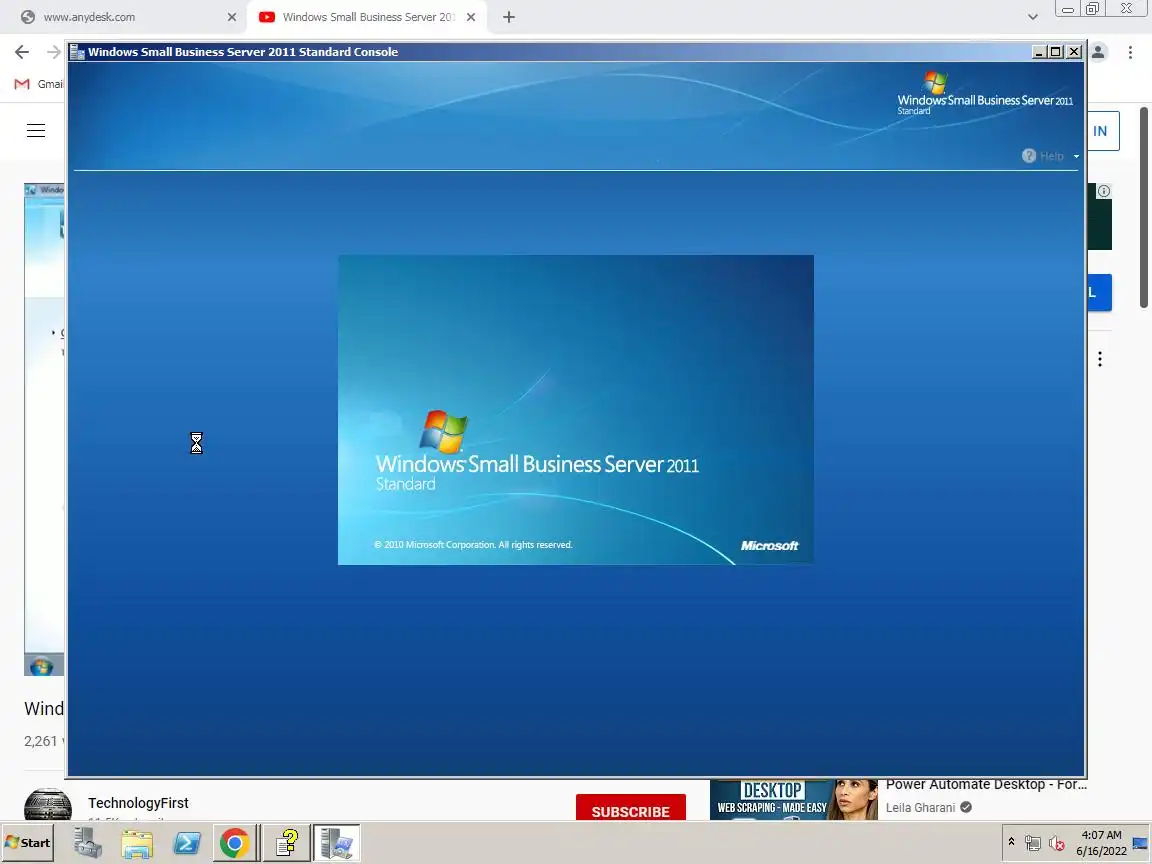Go forward in Chrome
This screenshot has width=1152, height=864.
coord(54,52)
